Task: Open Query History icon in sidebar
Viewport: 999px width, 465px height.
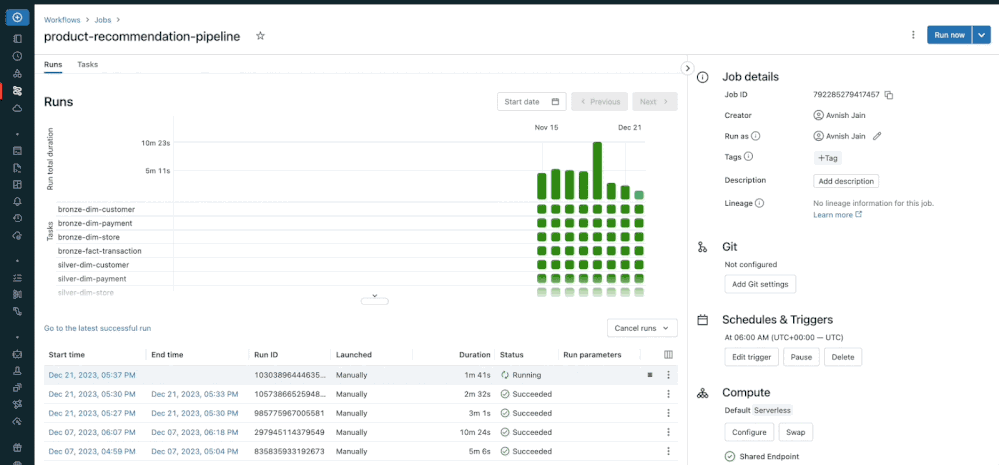Action: tap(17, 218)
